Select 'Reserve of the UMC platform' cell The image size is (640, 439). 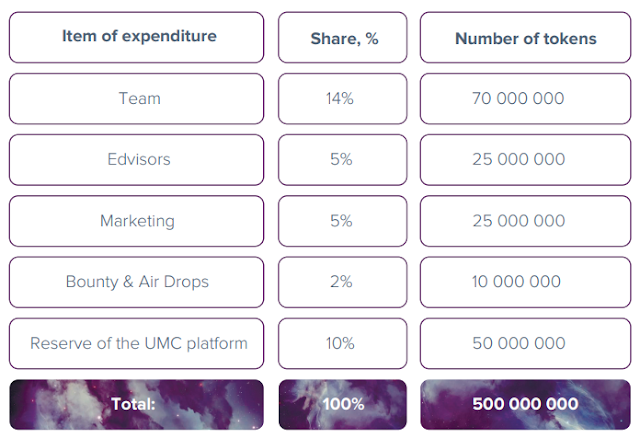tap(136, 344)
